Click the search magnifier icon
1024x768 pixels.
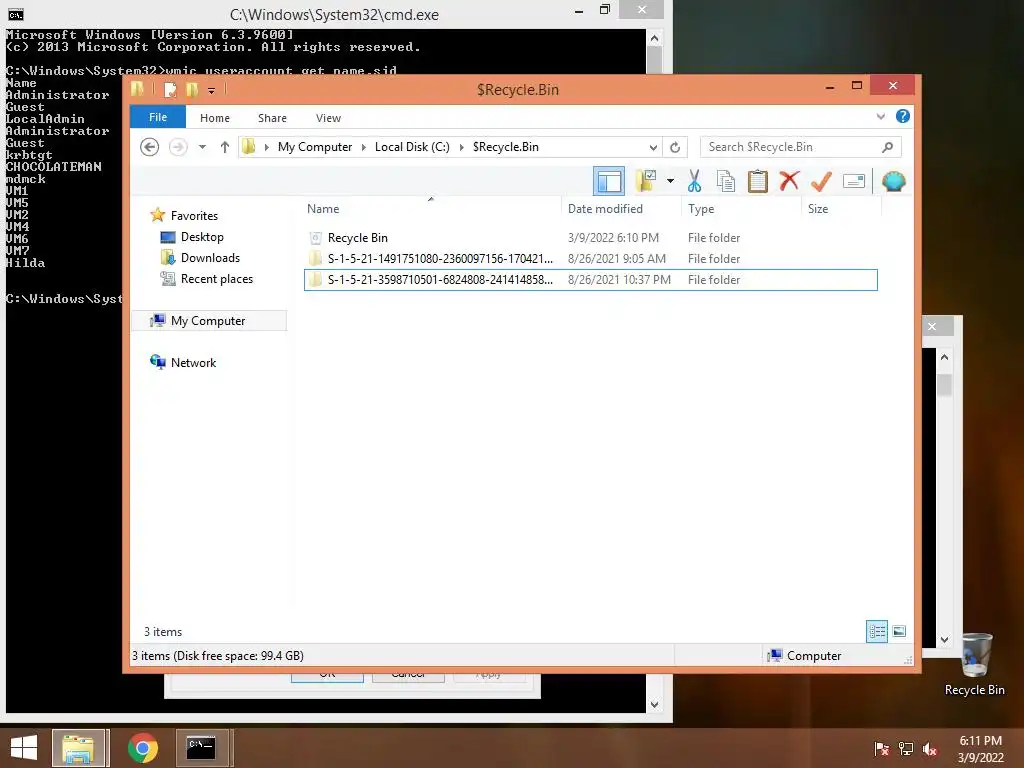(887, 147)
